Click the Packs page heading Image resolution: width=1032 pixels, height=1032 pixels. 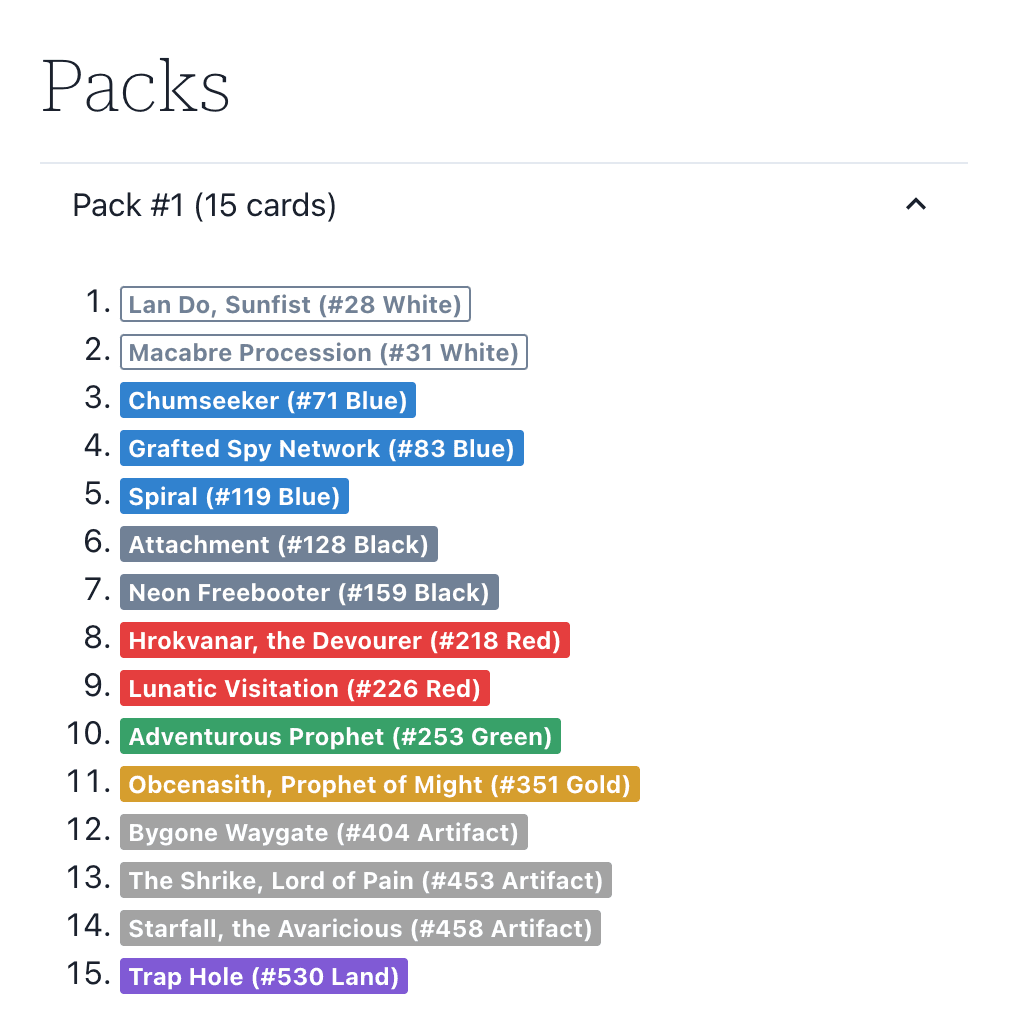point(136,86)
